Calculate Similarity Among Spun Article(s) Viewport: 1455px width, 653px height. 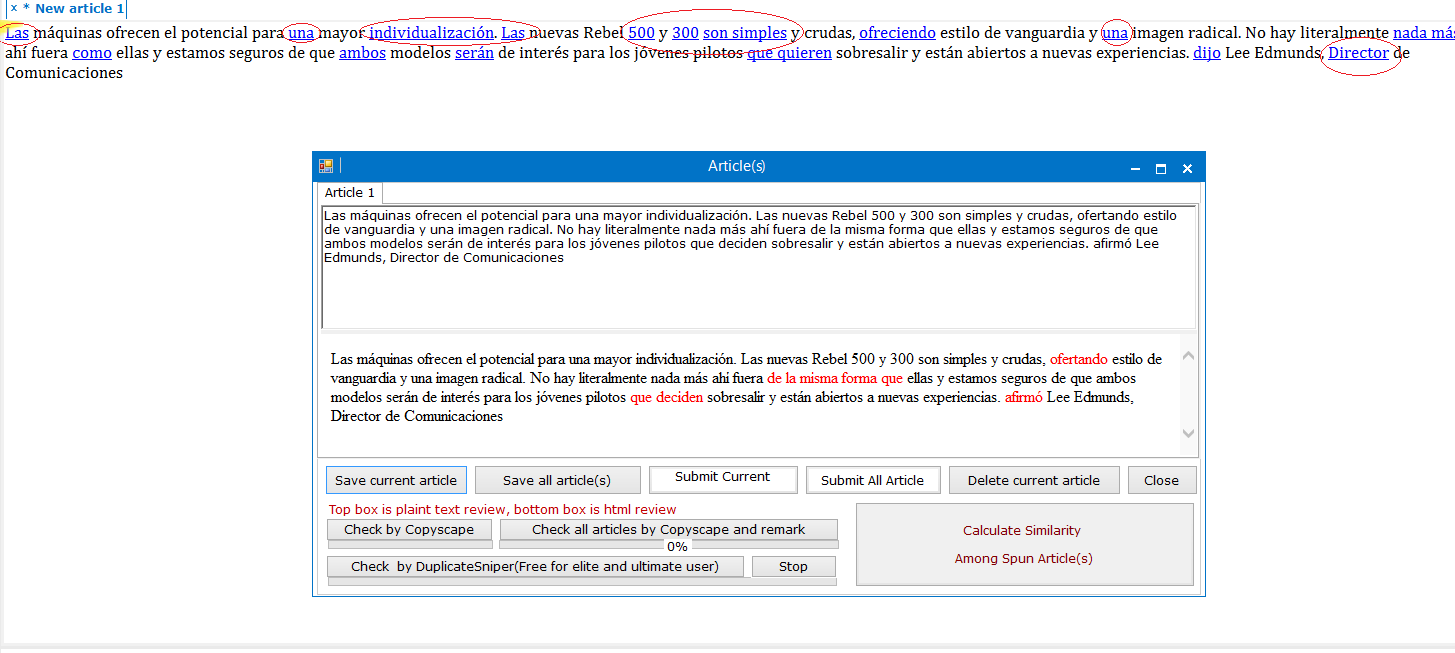1023,544
